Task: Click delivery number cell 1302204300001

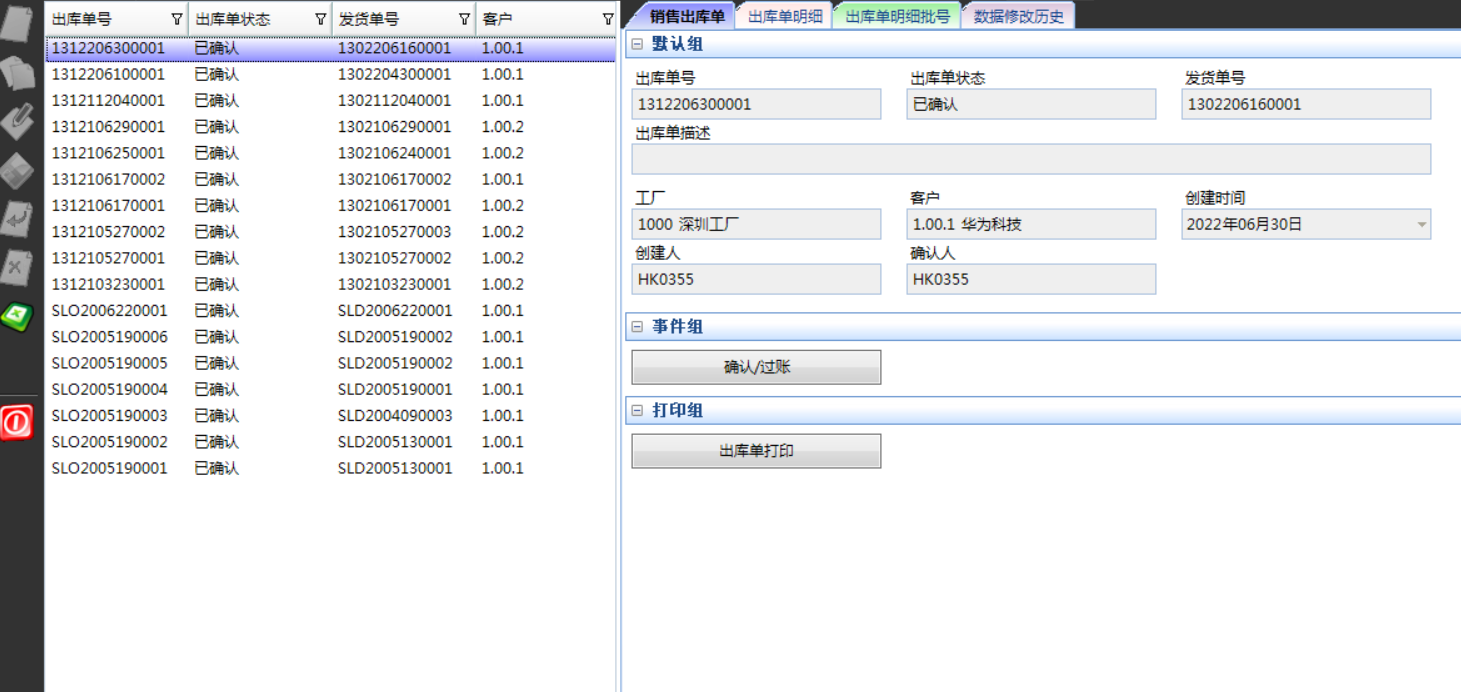Action: coord(394,74)
